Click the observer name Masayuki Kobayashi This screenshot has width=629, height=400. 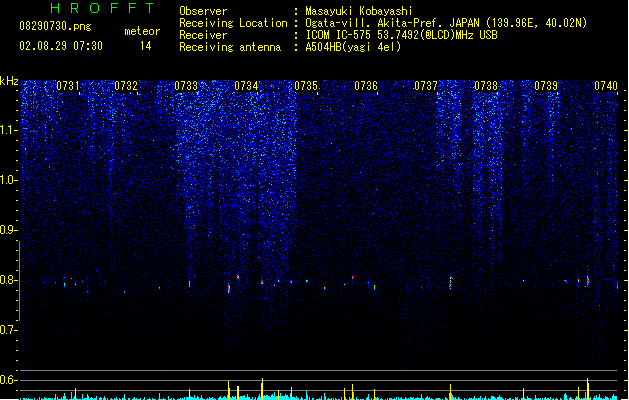pyautogui.click(x=359, y=11)
